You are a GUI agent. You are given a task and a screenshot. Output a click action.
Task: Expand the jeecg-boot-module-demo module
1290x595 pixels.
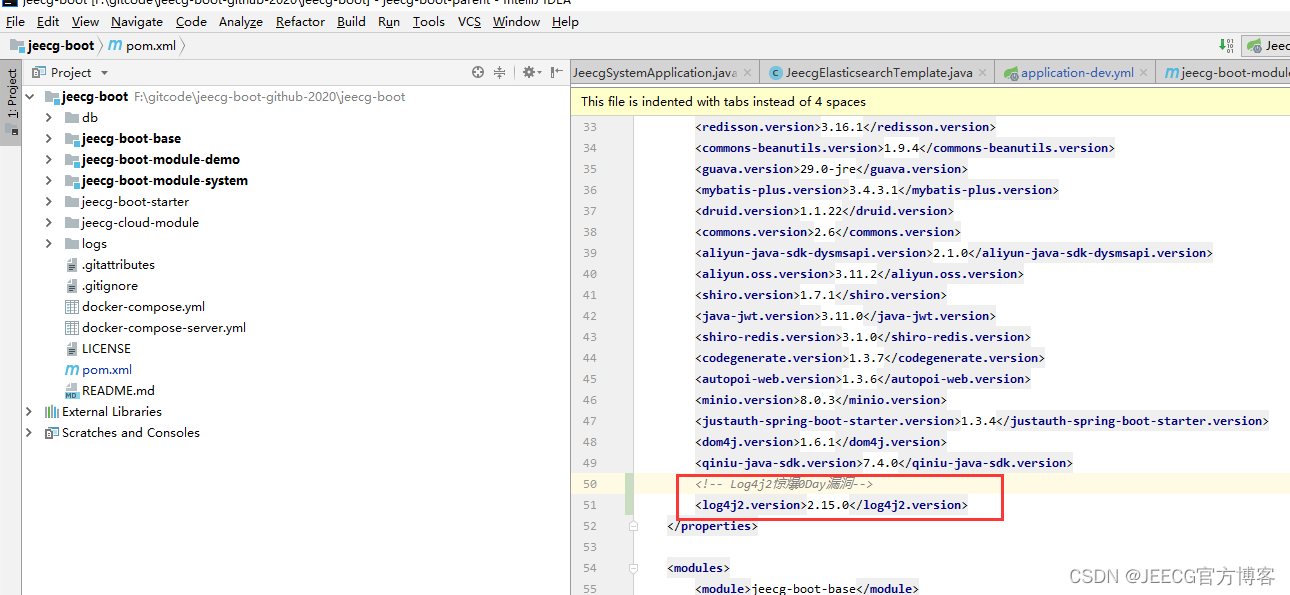tap(49, 160)
